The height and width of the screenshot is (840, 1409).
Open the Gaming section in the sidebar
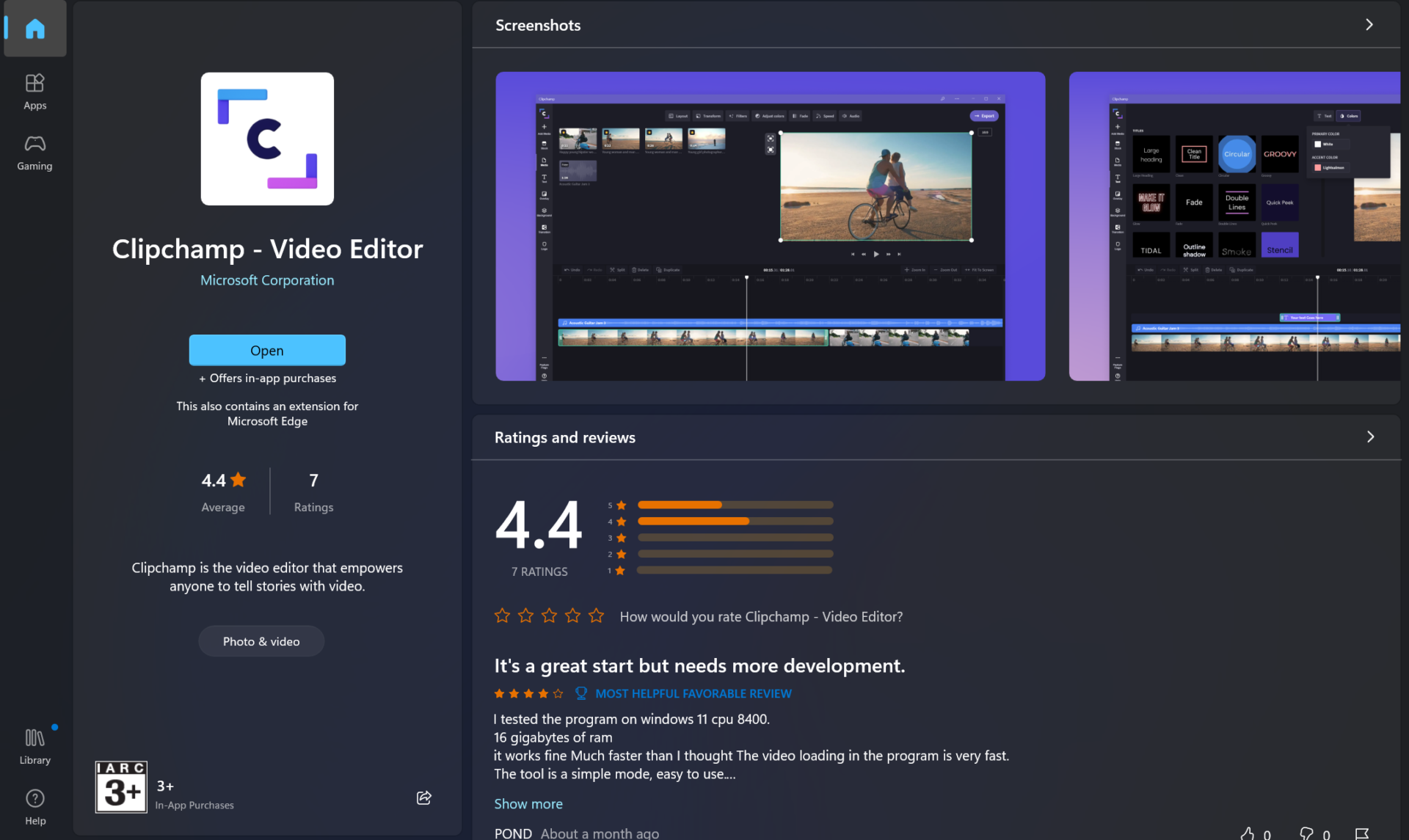pyautogui.click(x=34, y=152)
